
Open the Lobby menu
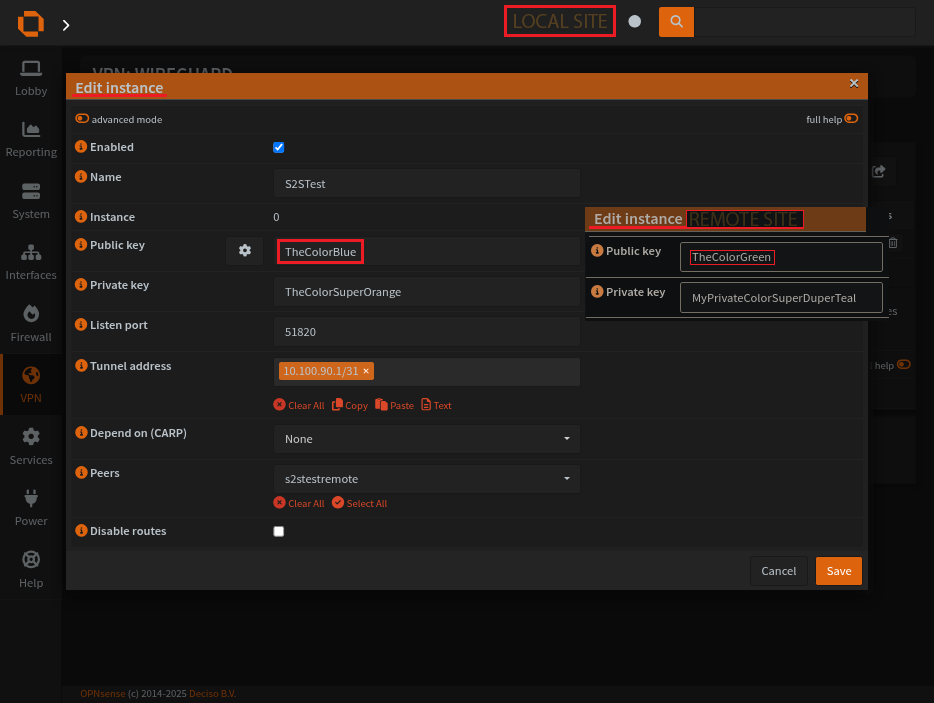pos(31,78)
